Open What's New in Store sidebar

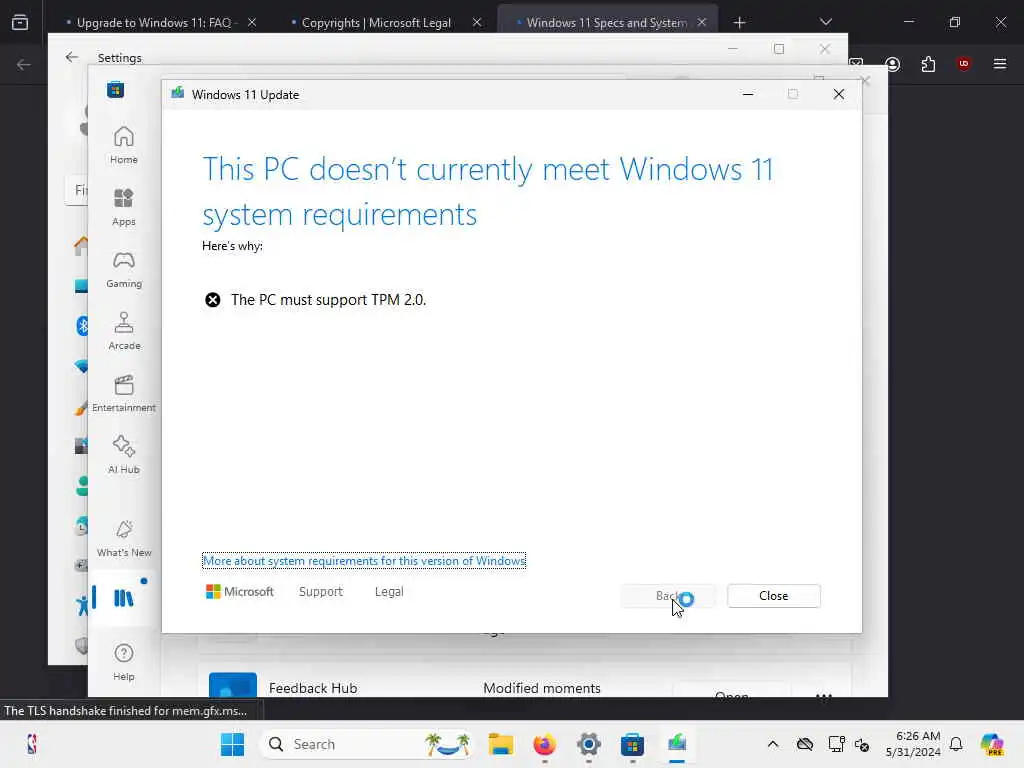pyautogui.click(x=123, y=538)
